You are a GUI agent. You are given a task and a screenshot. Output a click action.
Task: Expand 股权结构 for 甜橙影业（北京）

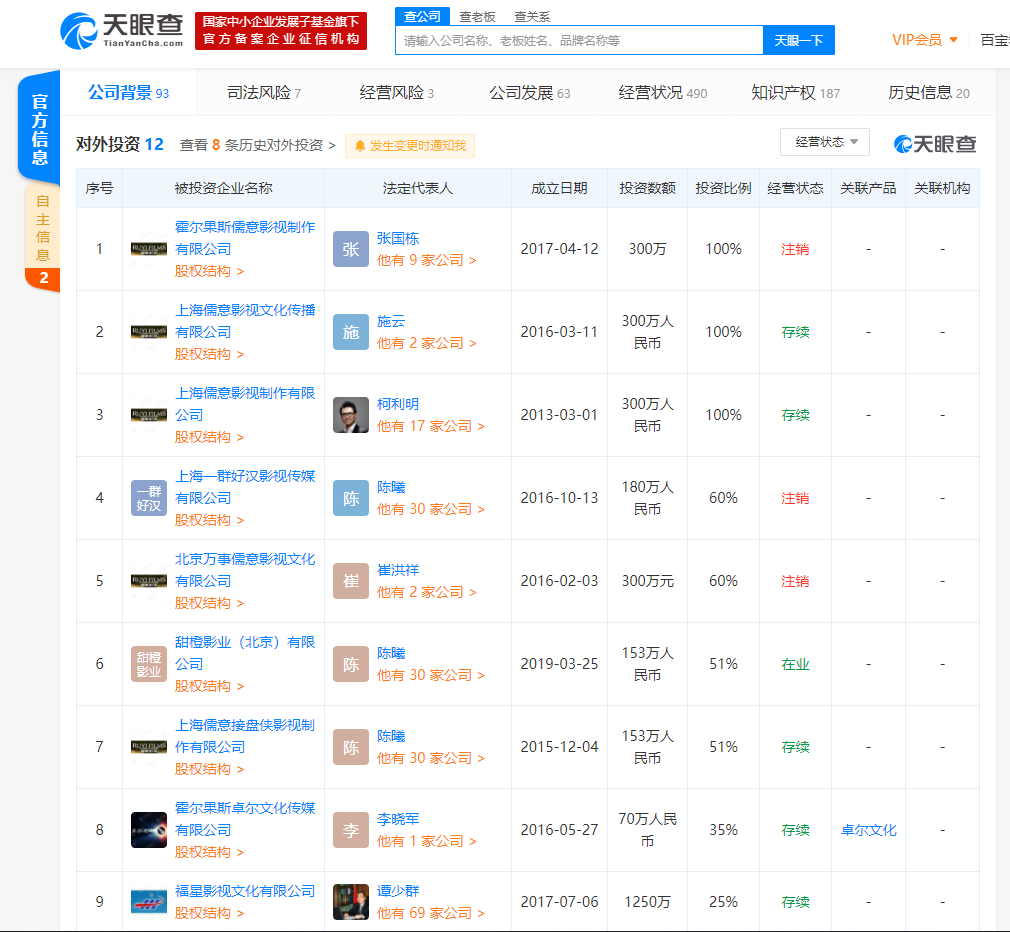(209, 687)
